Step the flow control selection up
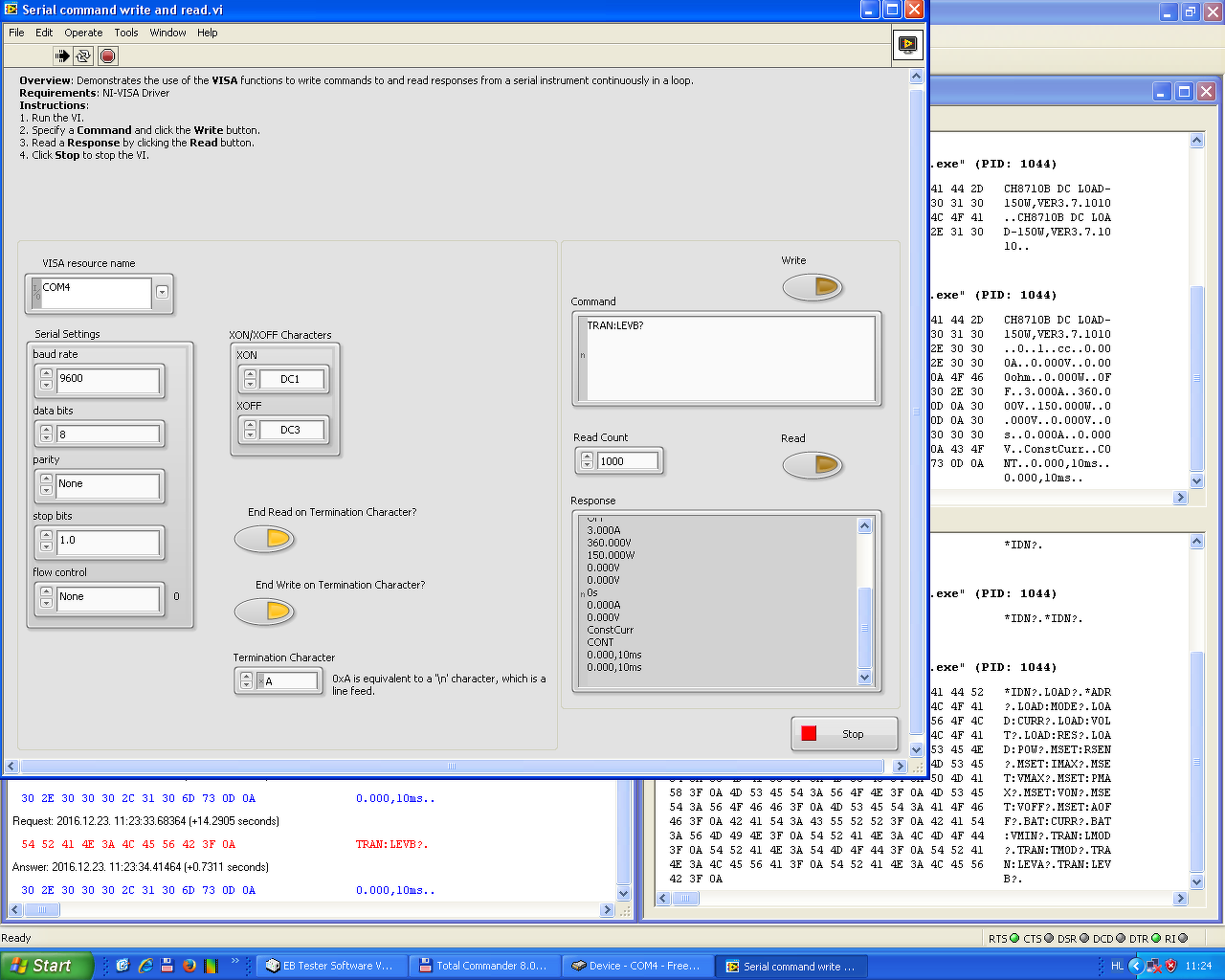Screen dimensions: 1225x980 click(46, 592)
